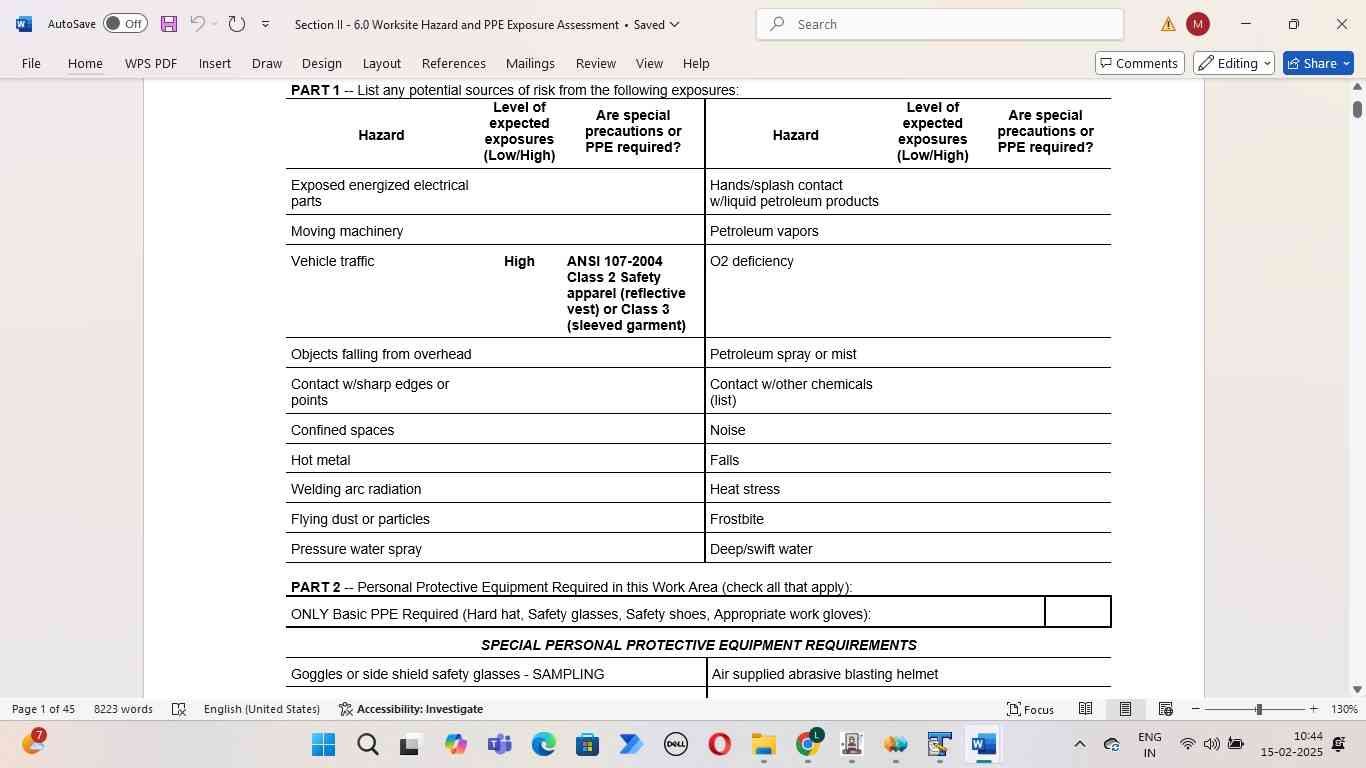The height and width of the screenshot is (768, 1366).
Task: Click the zoom out minus button
Action: (1195, 709)
